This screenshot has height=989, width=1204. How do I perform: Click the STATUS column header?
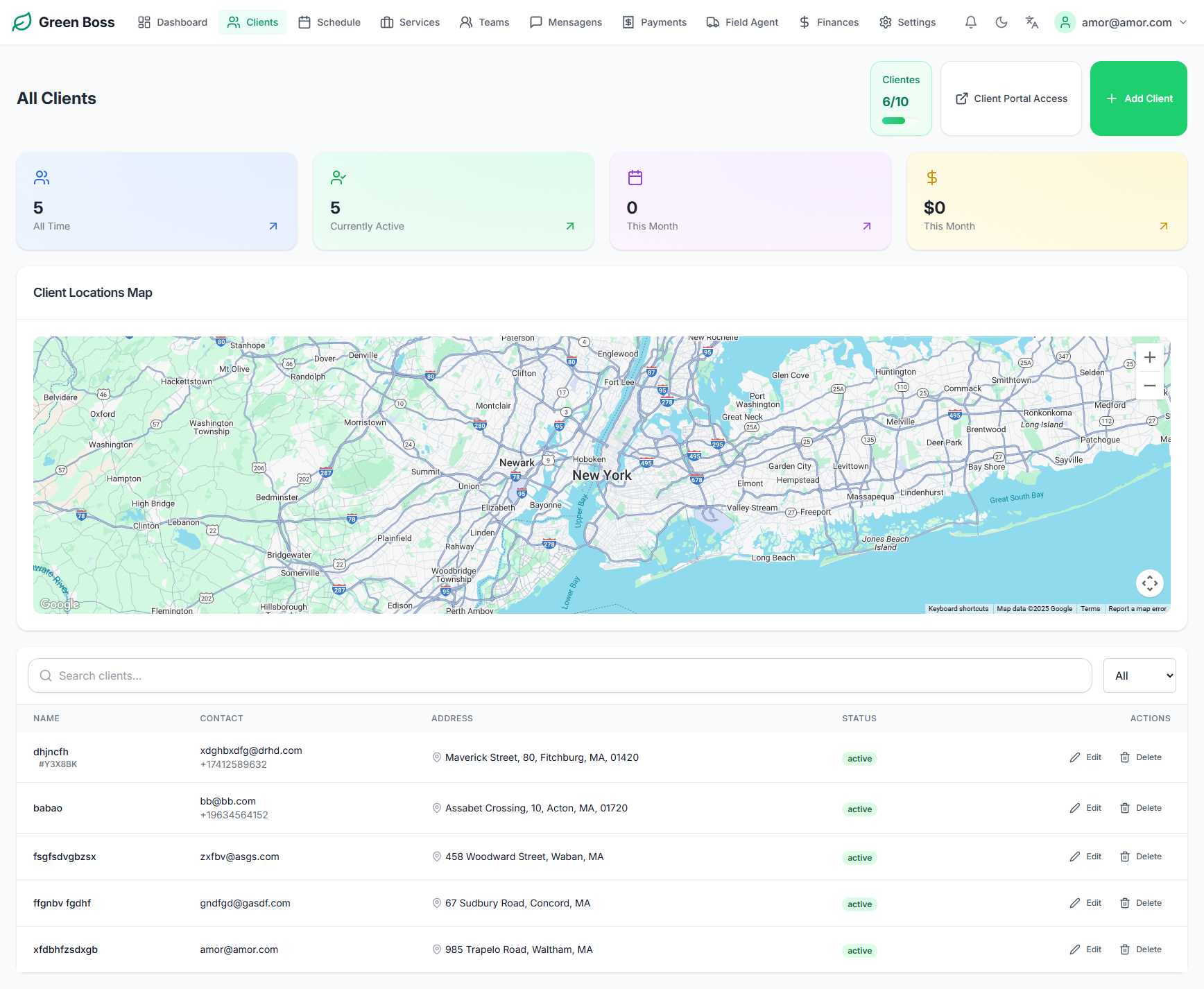[x=859, y=719]
